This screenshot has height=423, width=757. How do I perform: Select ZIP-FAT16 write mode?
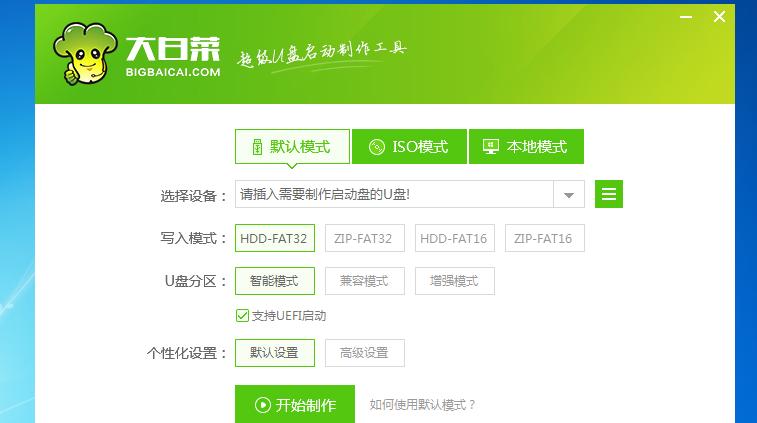coord(545,238)
